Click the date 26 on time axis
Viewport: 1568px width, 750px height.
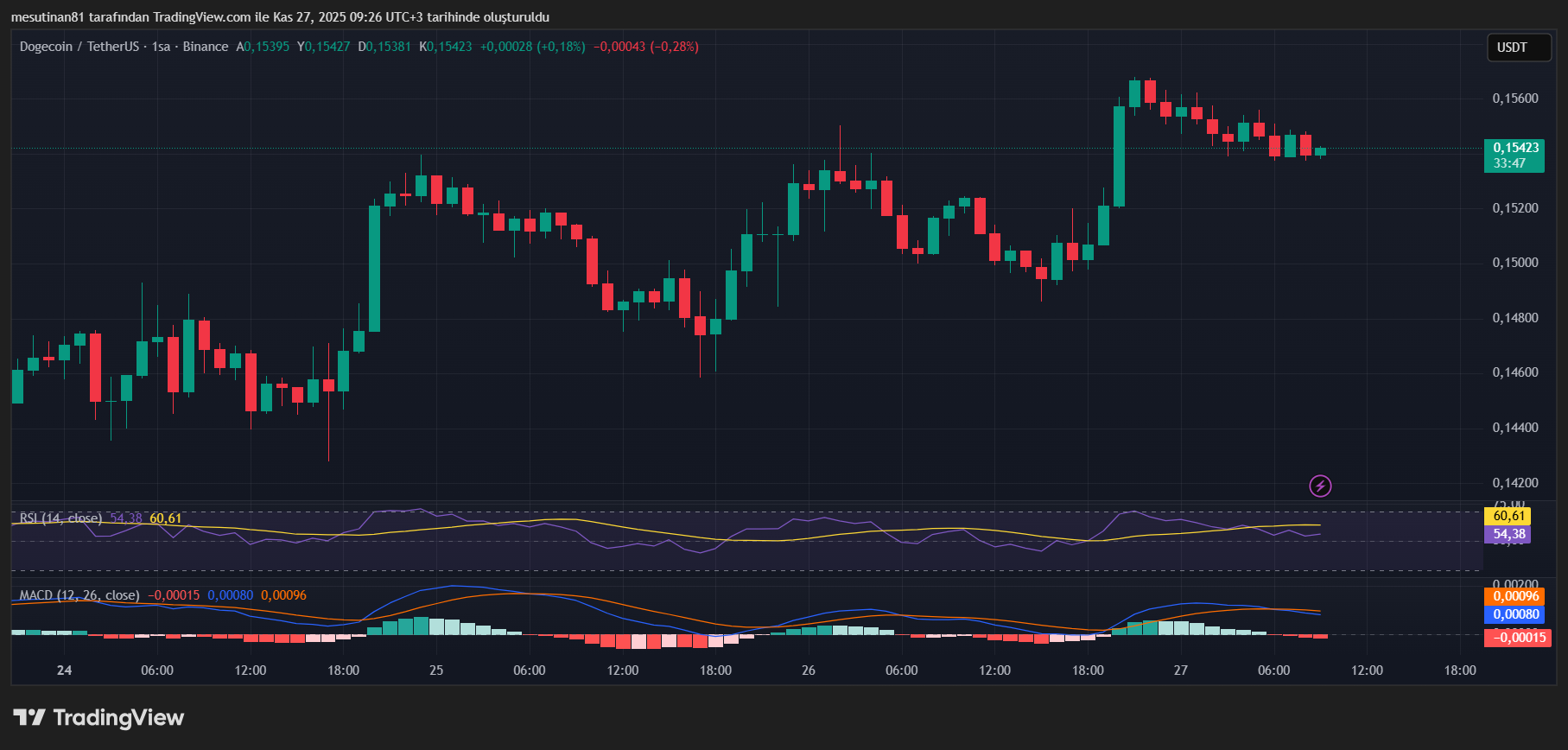(x=809, y=671)
